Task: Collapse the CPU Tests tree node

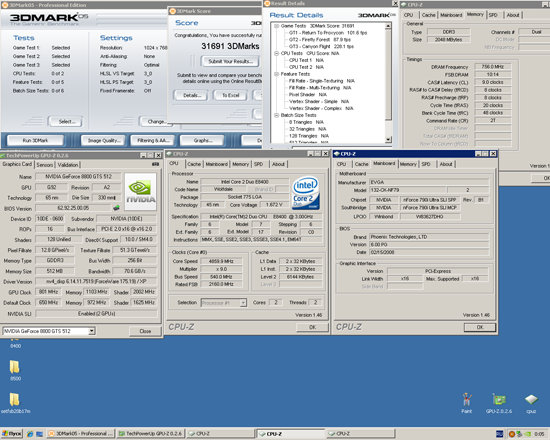Action: pos(276,53)
